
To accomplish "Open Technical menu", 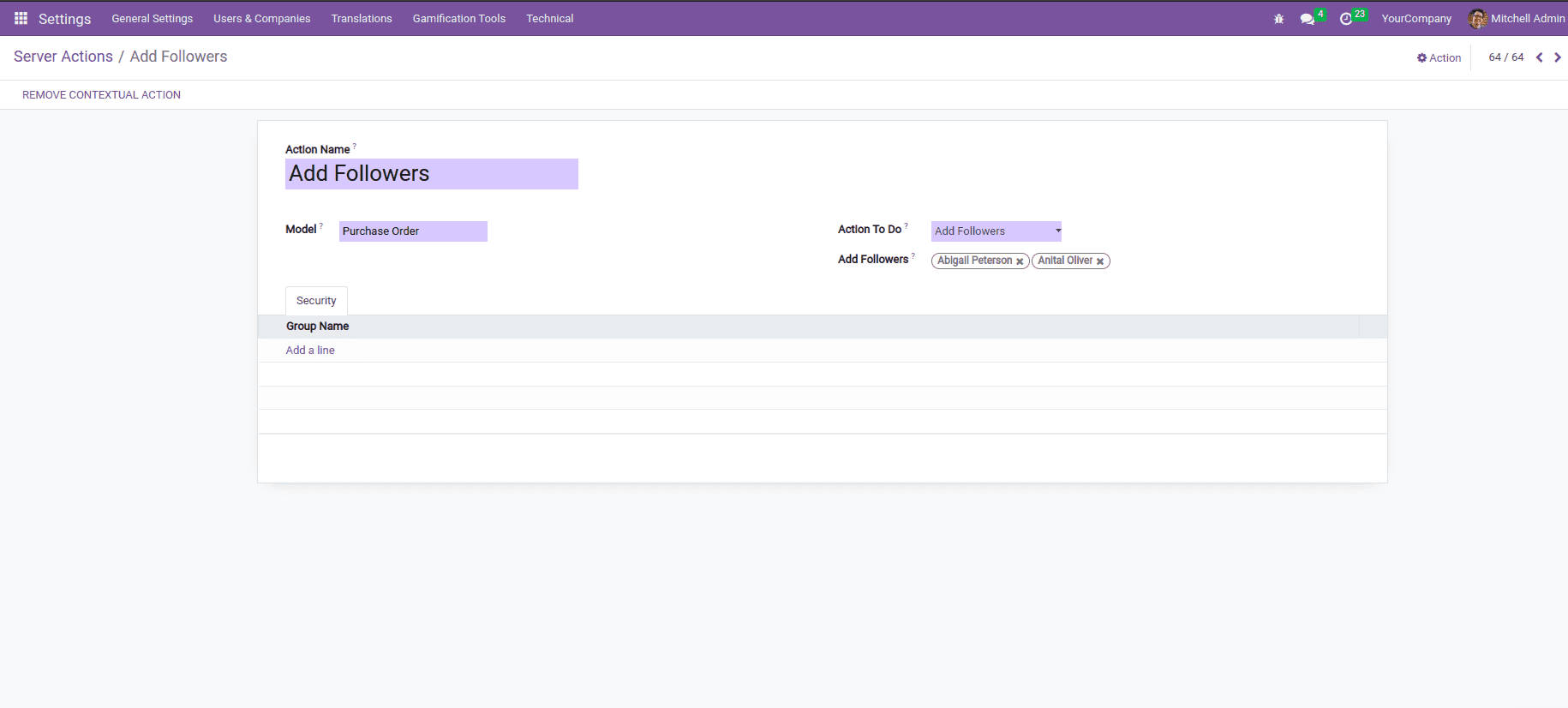I will [550, 18].
